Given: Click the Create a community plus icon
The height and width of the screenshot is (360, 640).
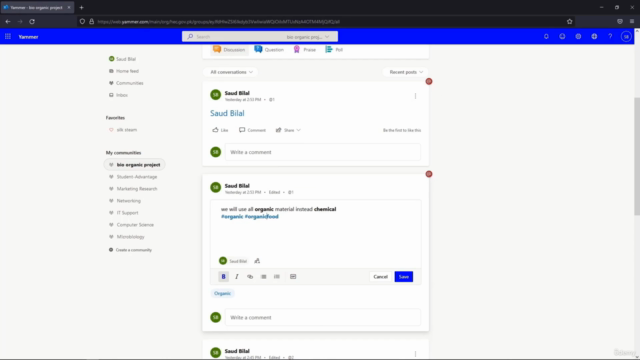Looking at the screenshot, I should pos(111,250).
